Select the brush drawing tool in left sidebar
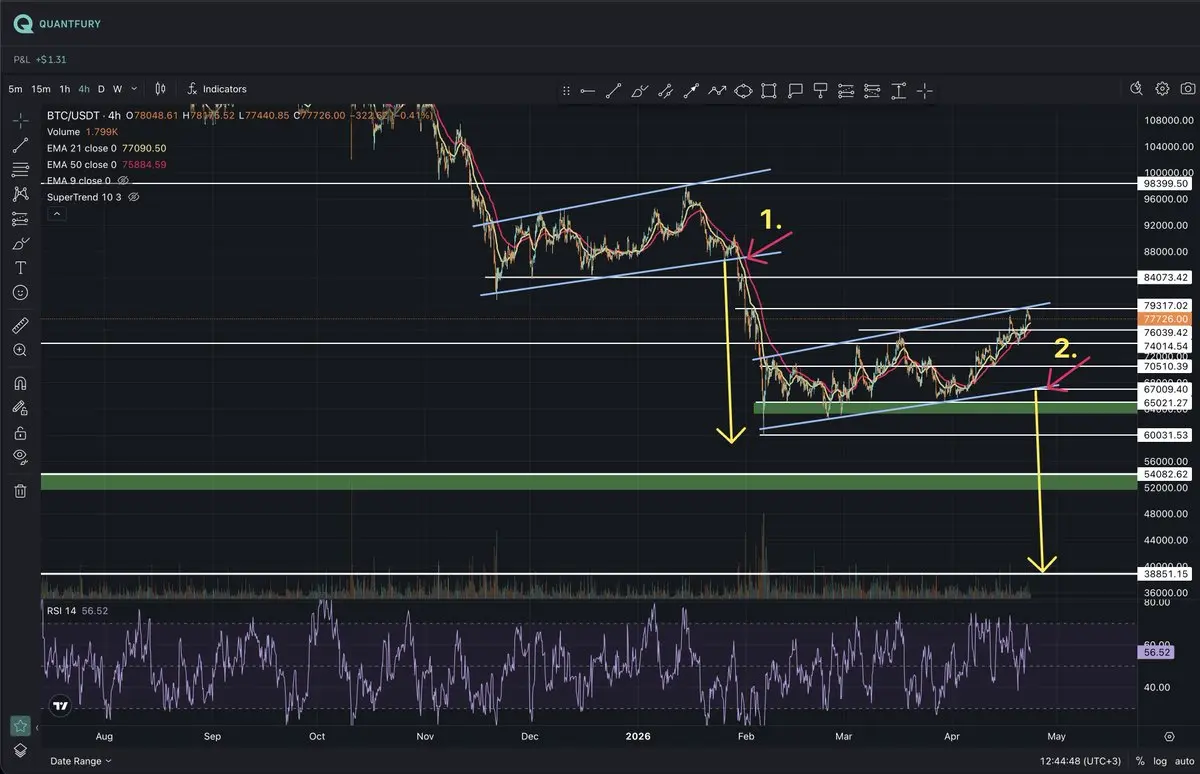Viewport: 1200px width, 774px height. click(20, 243)
